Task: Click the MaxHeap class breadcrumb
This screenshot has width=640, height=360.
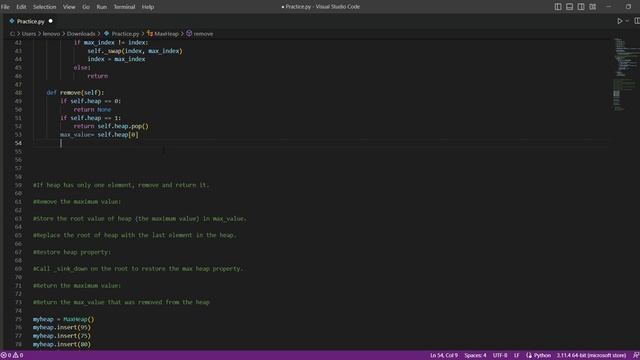Action: click(x=166, y=34)
